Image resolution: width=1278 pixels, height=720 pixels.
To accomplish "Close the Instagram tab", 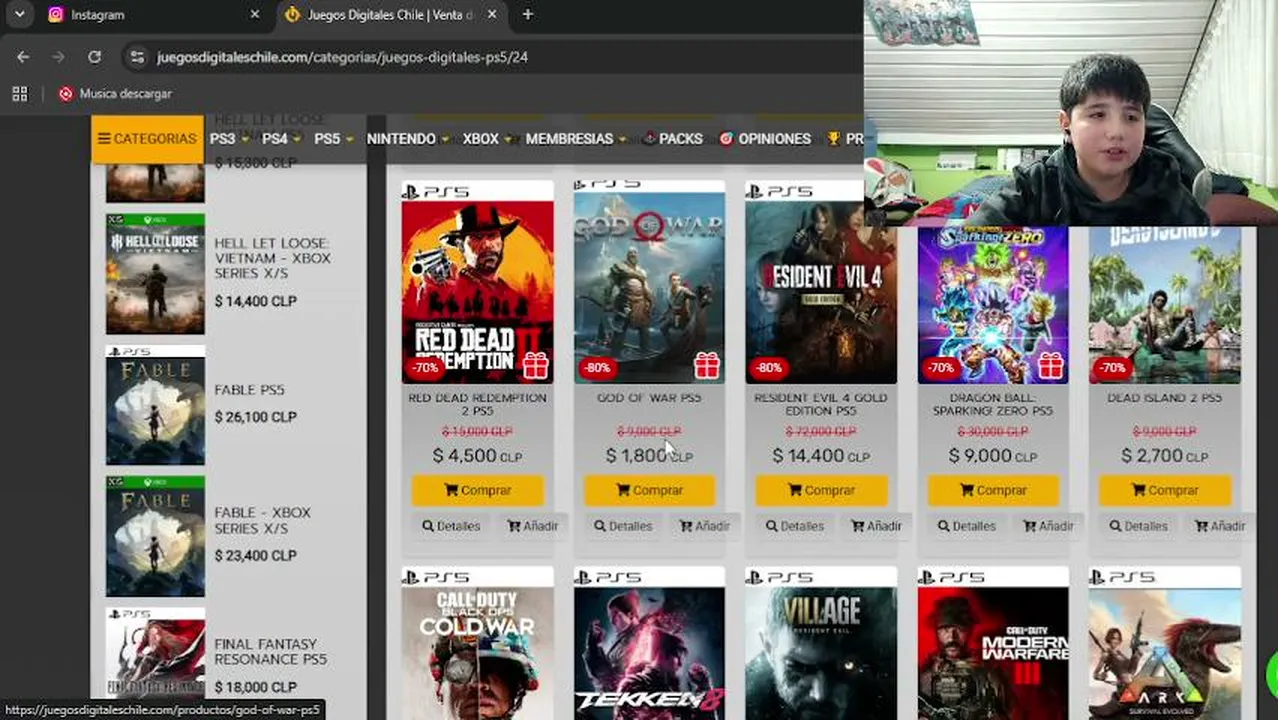I will (254, 15).
